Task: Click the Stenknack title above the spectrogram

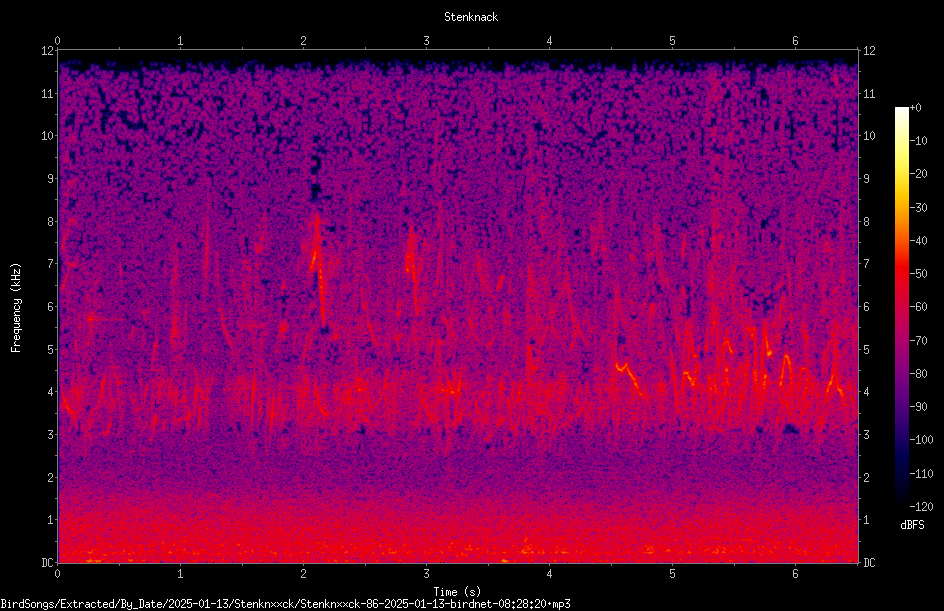Action: point(471,17)
